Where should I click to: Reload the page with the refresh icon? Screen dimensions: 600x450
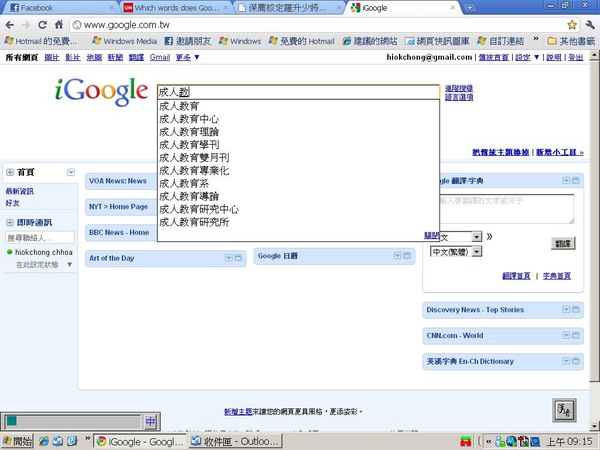(x=42, y=25)
